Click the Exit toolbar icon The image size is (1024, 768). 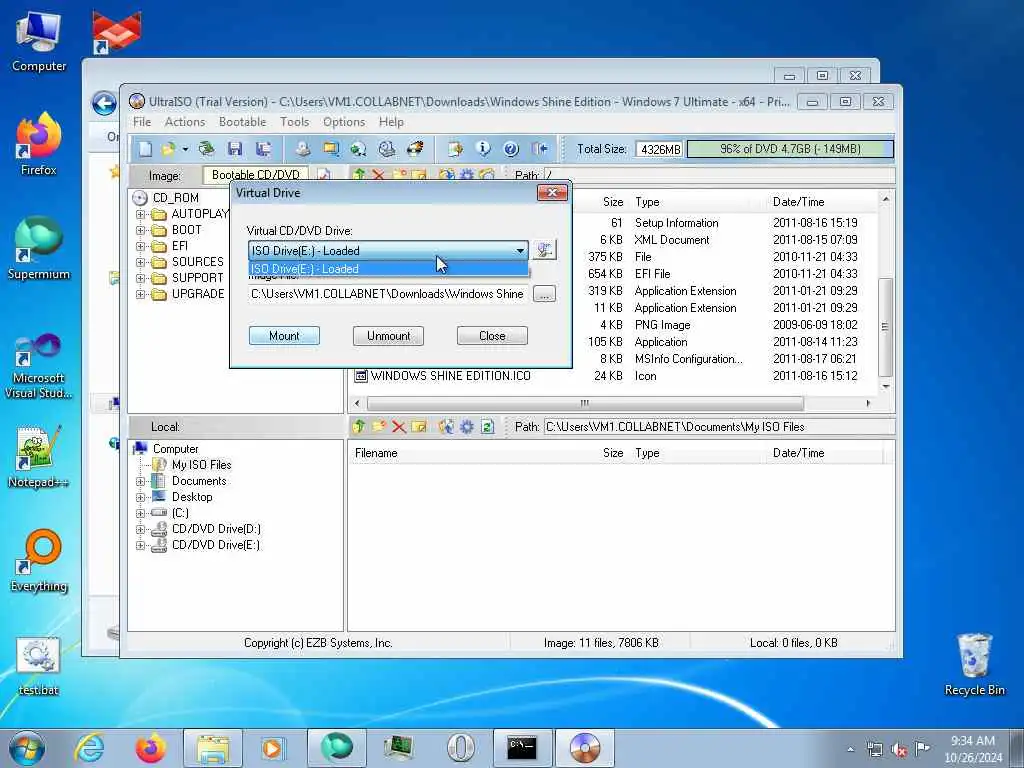(x=539, y=149)
